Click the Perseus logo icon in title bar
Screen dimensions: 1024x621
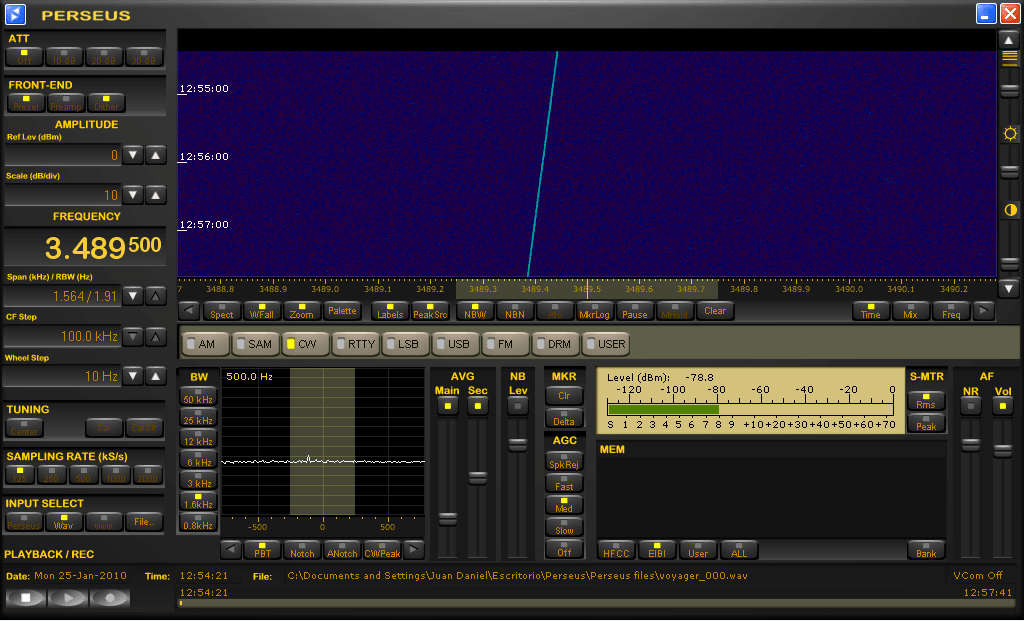[x=15, y=14]
